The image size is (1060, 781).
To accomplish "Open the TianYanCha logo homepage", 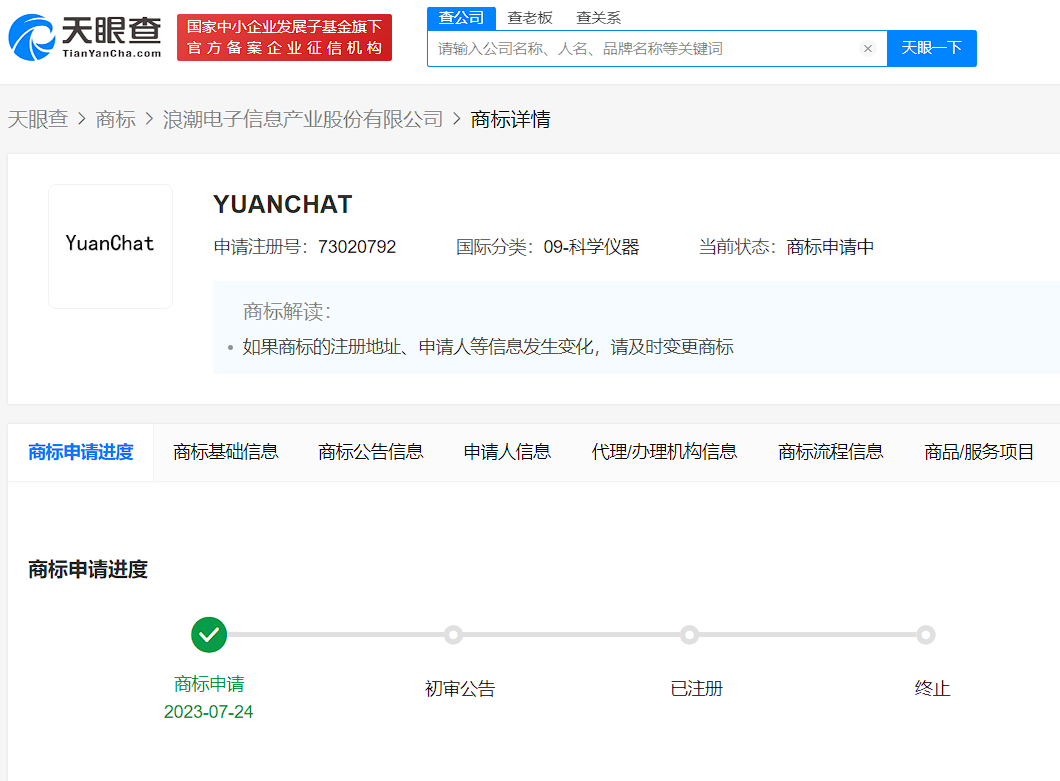I will pyautogui.click(x=85, y=37).
